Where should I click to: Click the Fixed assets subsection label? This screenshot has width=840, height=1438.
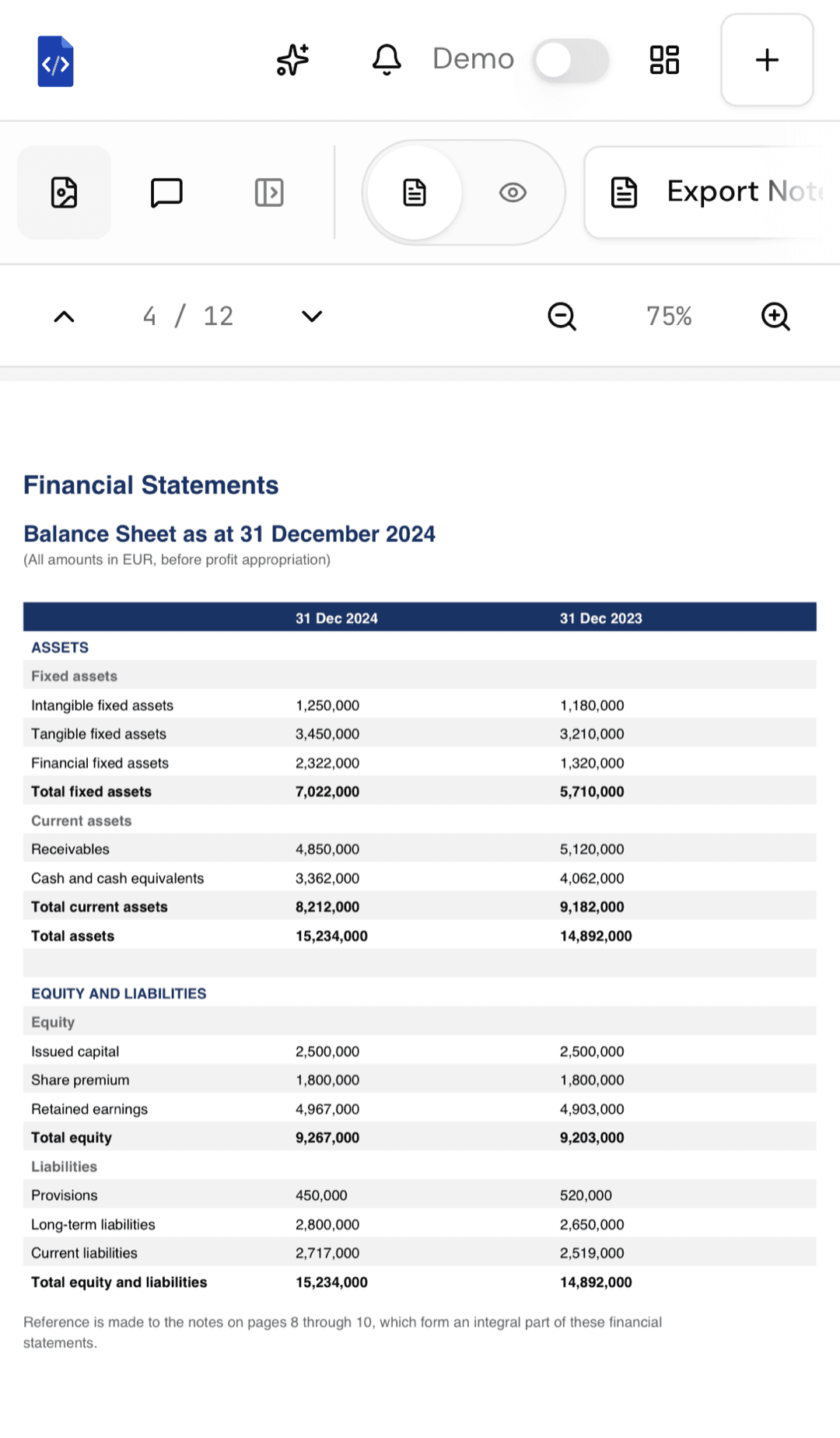click(x=74, y=677)
